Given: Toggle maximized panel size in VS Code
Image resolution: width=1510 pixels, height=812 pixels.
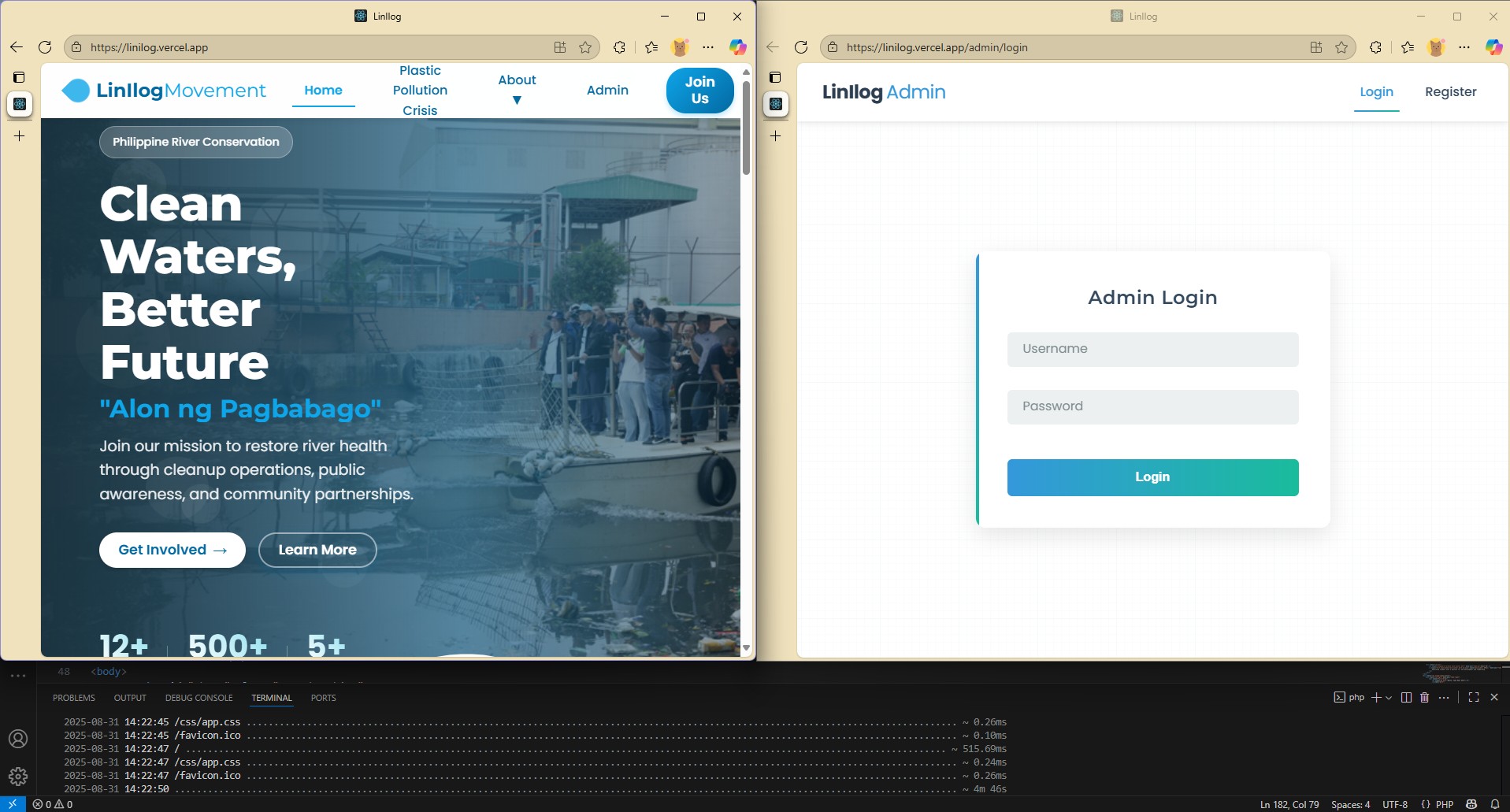Looking at the screenshot, I should [x=1473, y=697].
